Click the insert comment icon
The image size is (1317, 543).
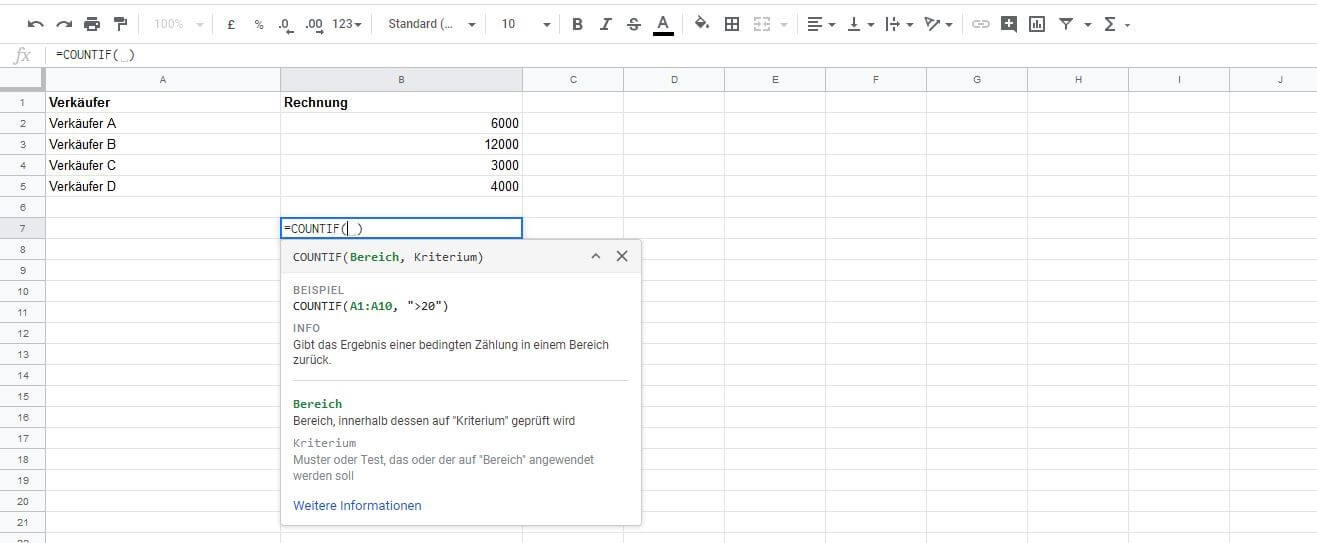[x=1009, y=24]
